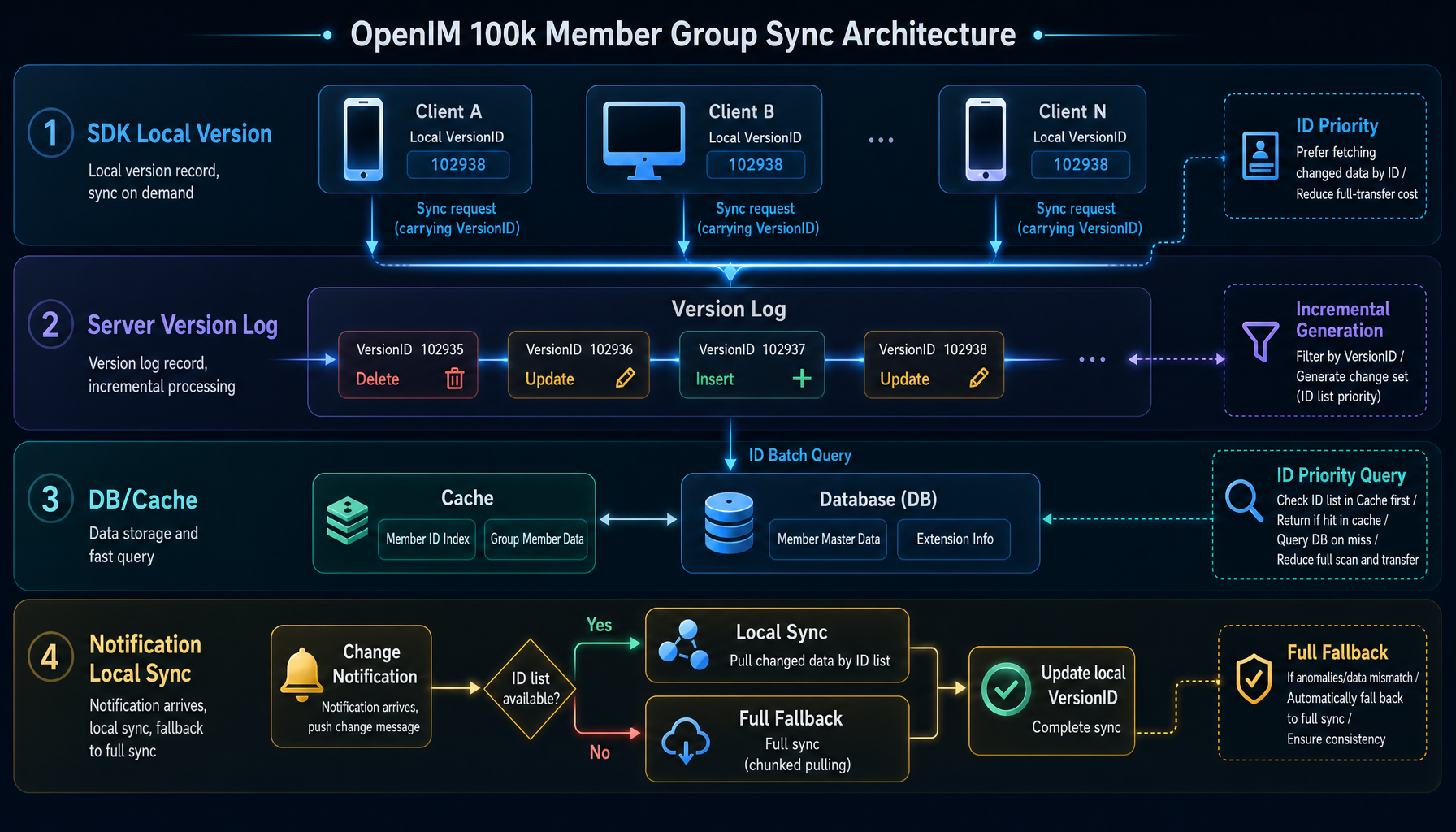Click the Incremental Generation funnel filter icon
The image size is (1456, 832).
pos(1260,340)
